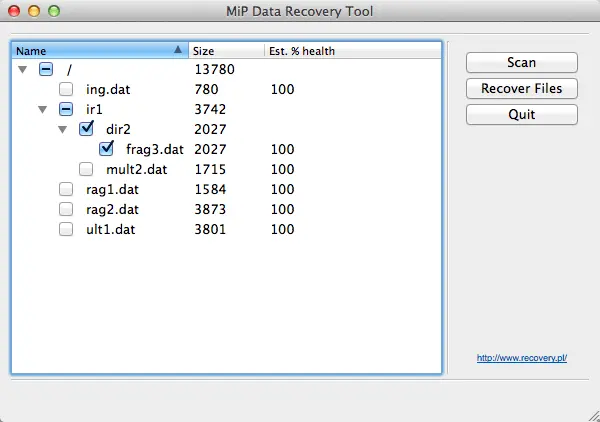
Task: Sort files by Size column
Action: coord(225,50)
